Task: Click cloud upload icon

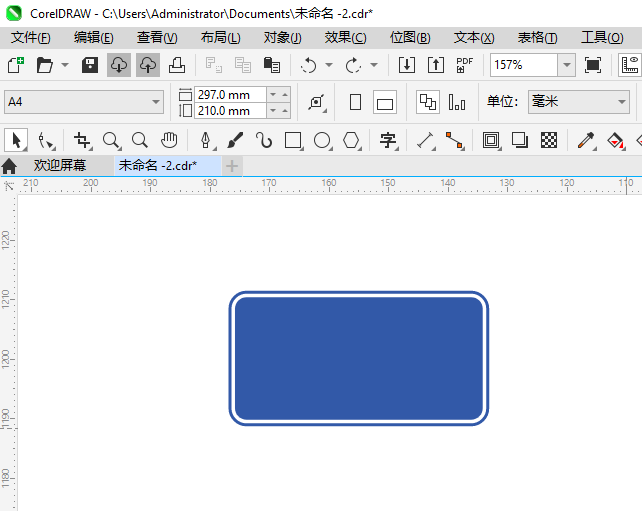Action: tap(148, 65)
